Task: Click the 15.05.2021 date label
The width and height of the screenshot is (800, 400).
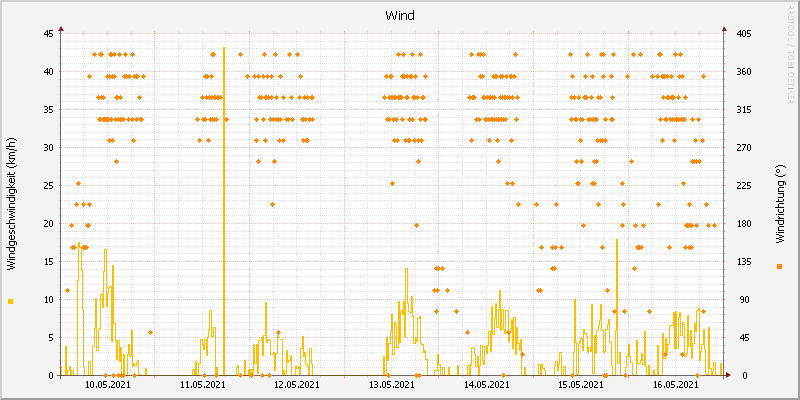Action: coord(581,384)
